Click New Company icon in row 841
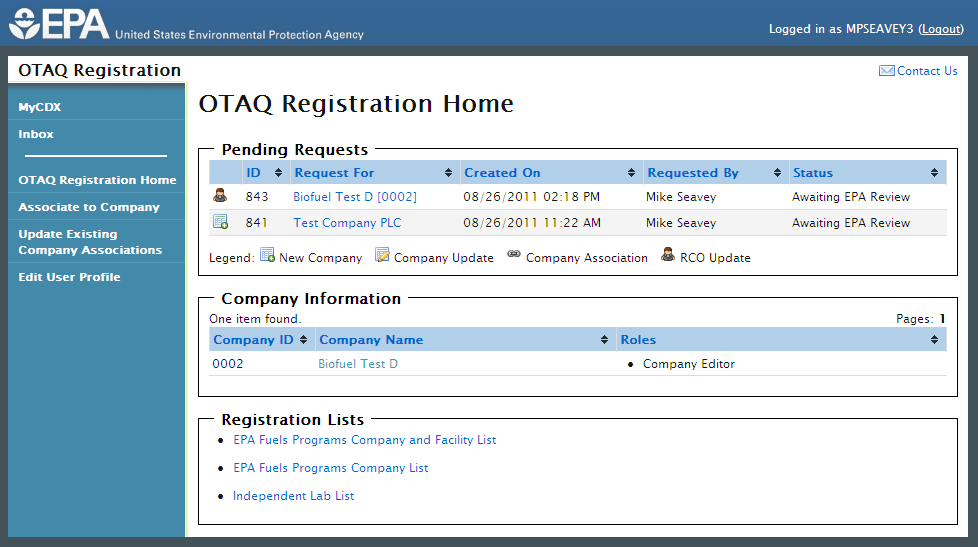This screenshot has height=547, width=978. [220, 221]
